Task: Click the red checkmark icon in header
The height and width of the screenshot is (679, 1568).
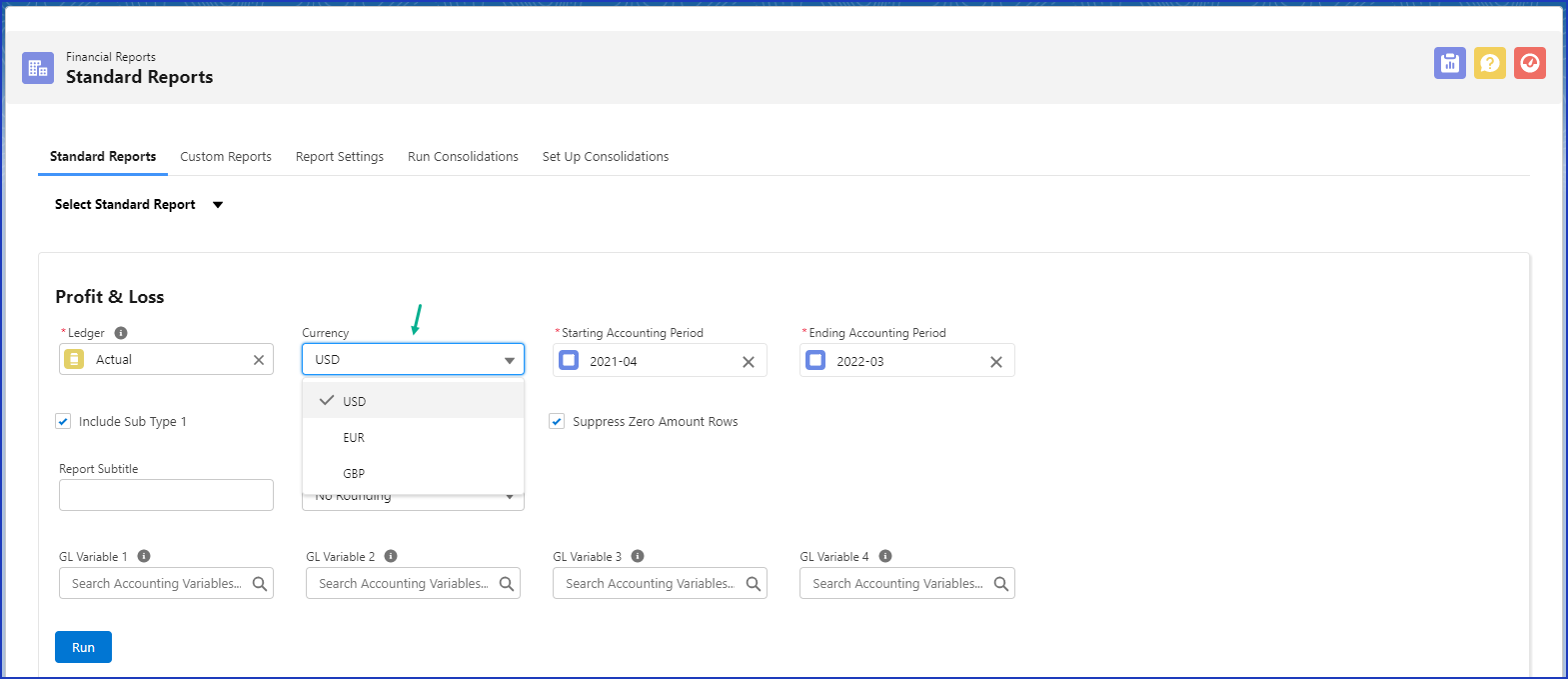Action: click(x=1529, y=63)
